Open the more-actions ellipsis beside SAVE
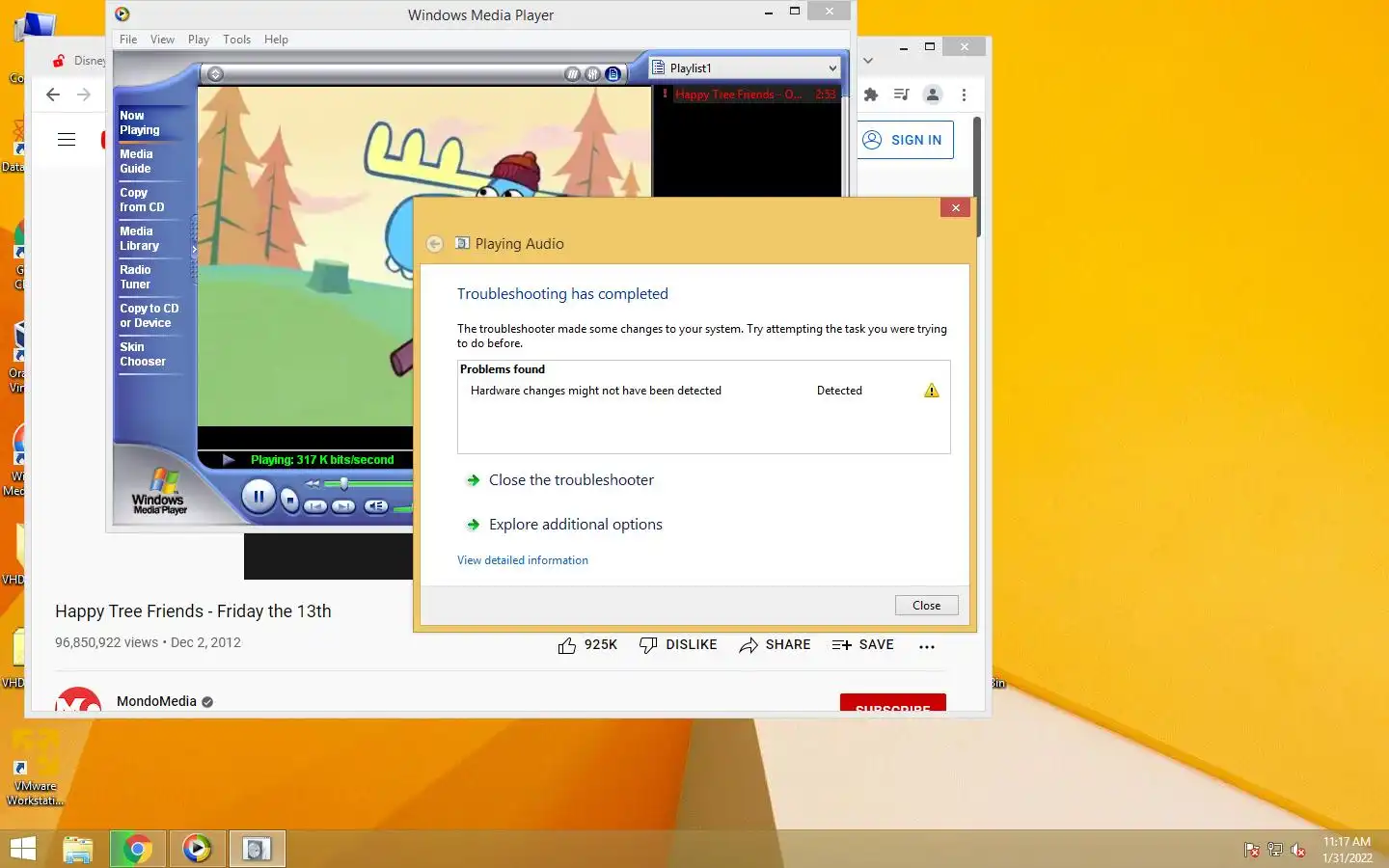 click(927, 646)
